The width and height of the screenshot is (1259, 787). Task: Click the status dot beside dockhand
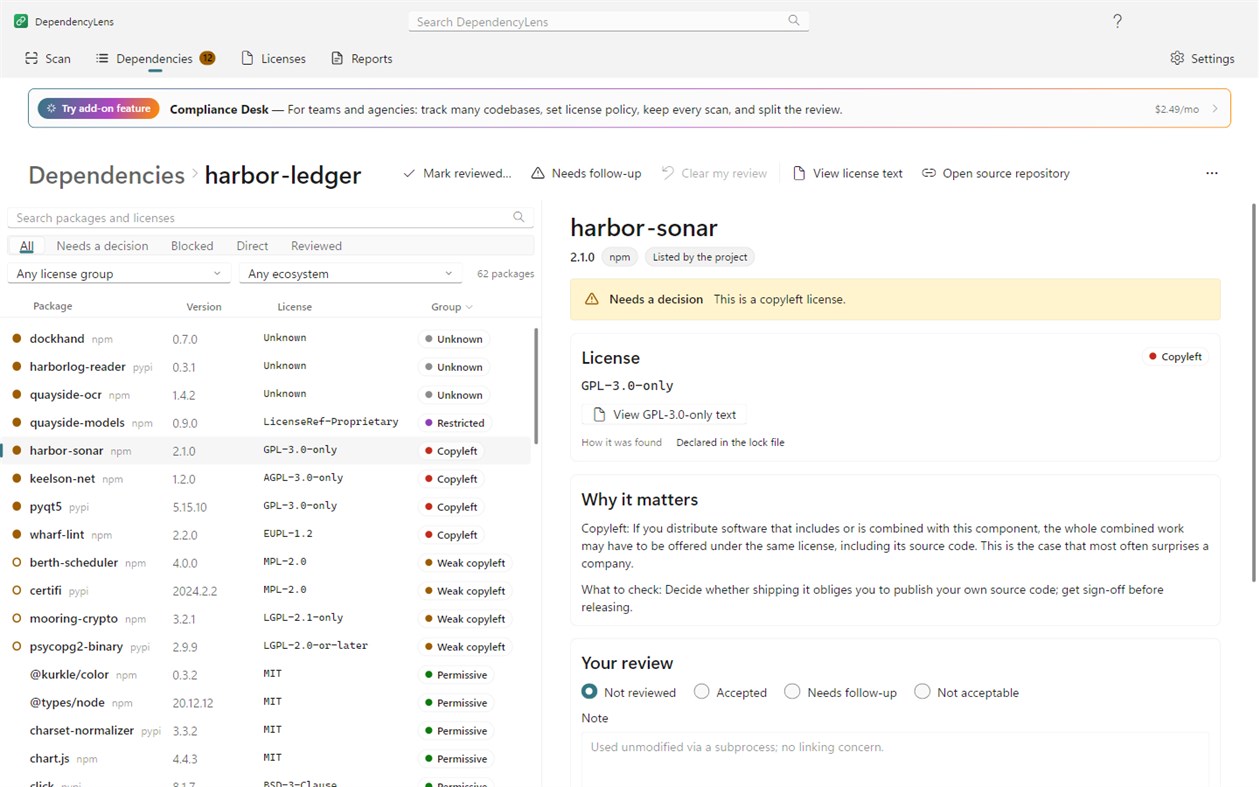click(x=16, y=339)
